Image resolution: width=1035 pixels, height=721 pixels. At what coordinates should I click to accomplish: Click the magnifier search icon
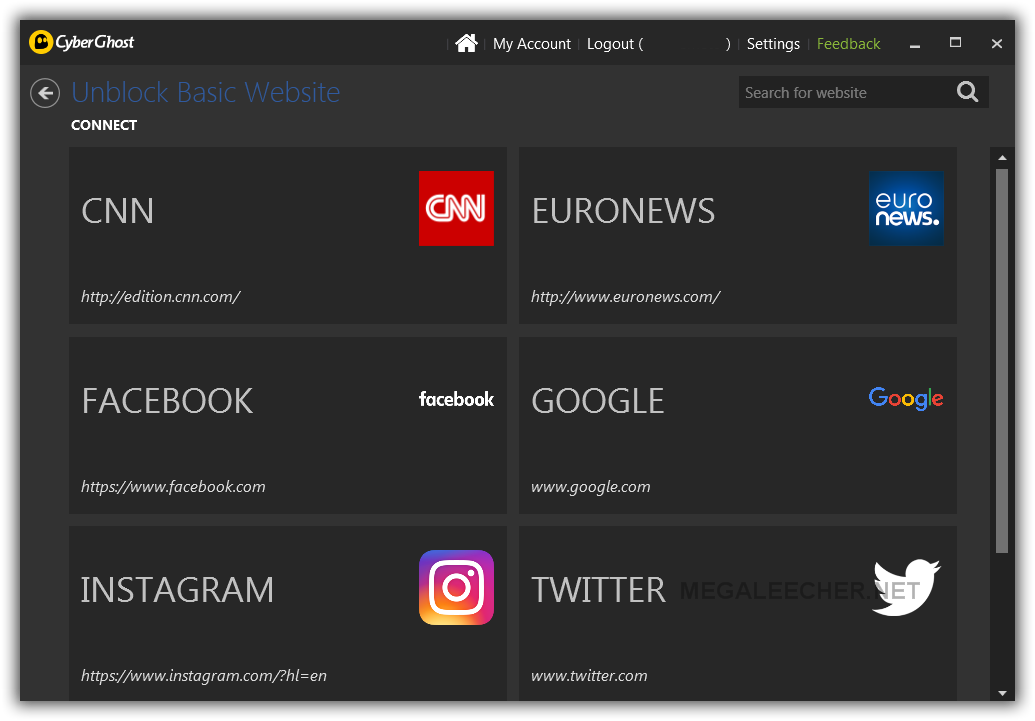click(x=968, y=92)
